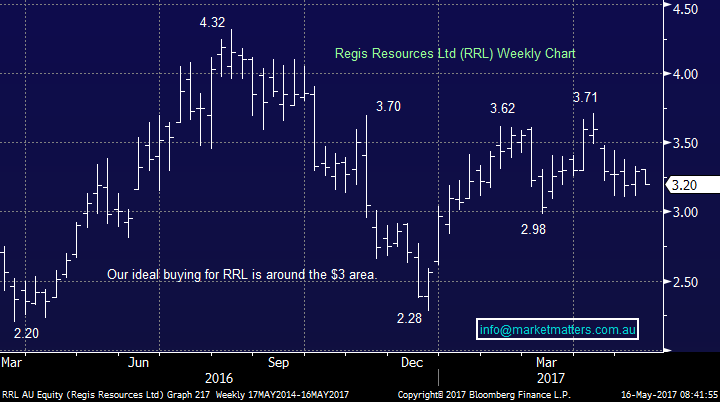Click the 2017 year label

coord(551,378)
